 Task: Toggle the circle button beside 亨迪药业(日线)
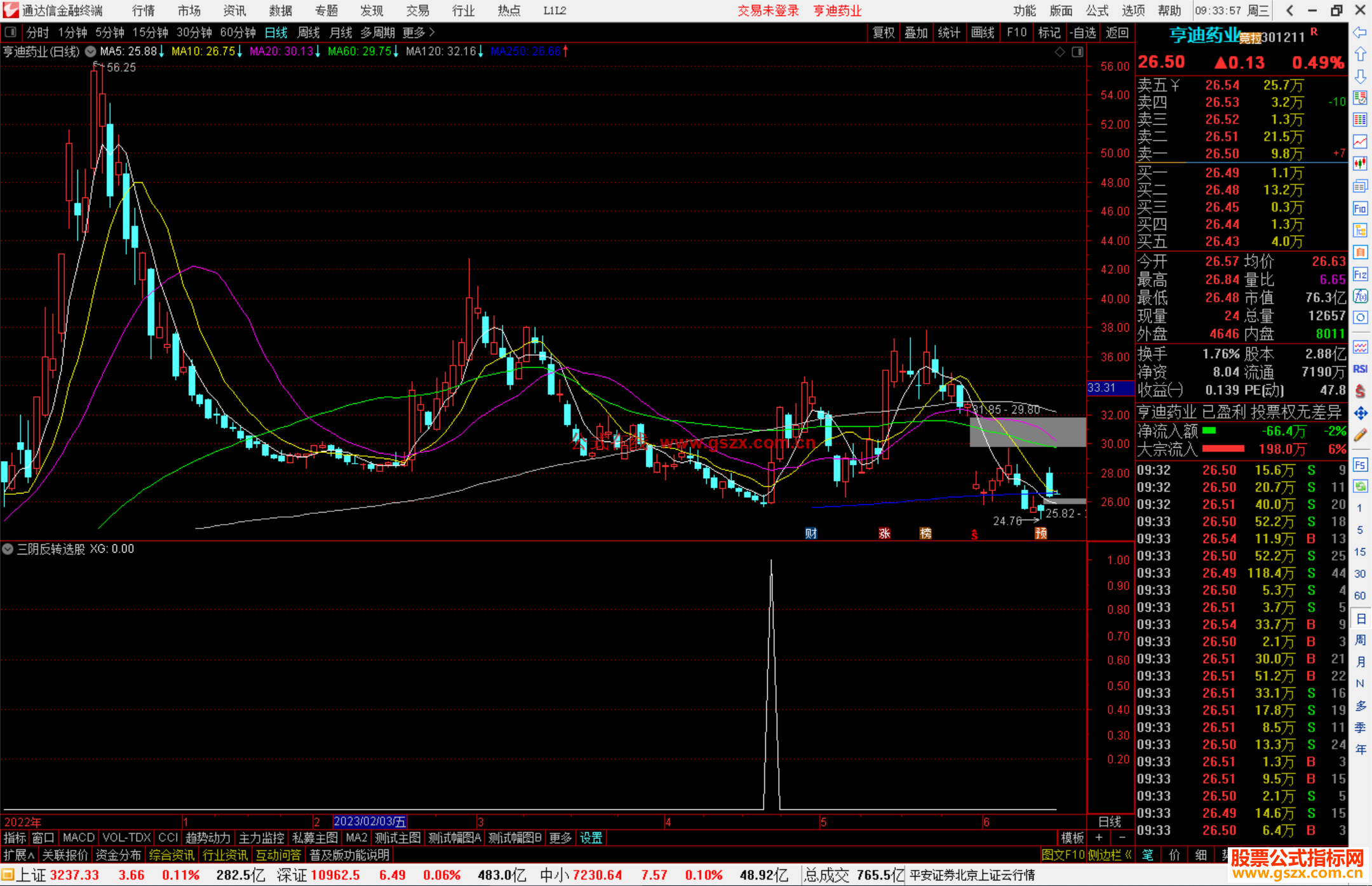tap(91, 51)
